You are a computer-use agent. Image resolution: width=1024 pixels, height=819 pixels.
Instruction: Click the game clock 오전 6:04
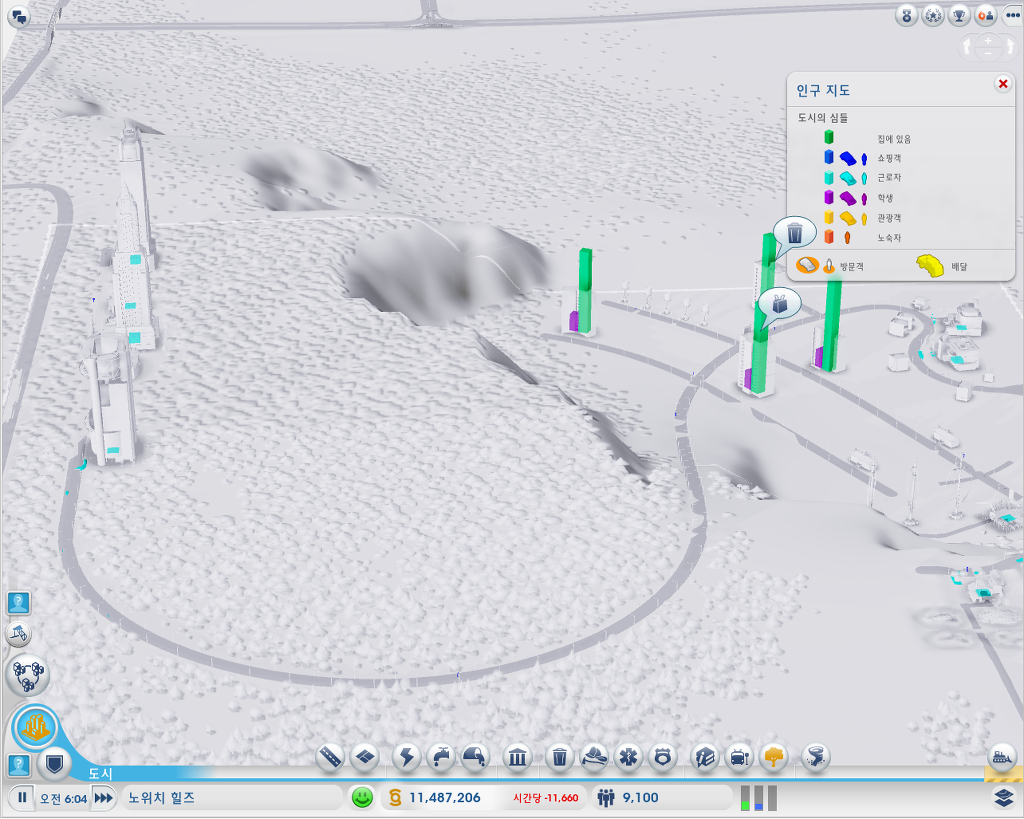coord(63,798)
